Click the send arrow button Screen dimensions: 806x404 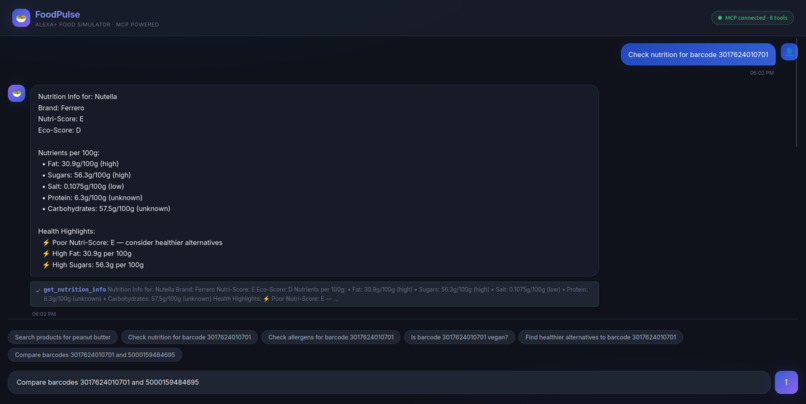tap(786, 382)
